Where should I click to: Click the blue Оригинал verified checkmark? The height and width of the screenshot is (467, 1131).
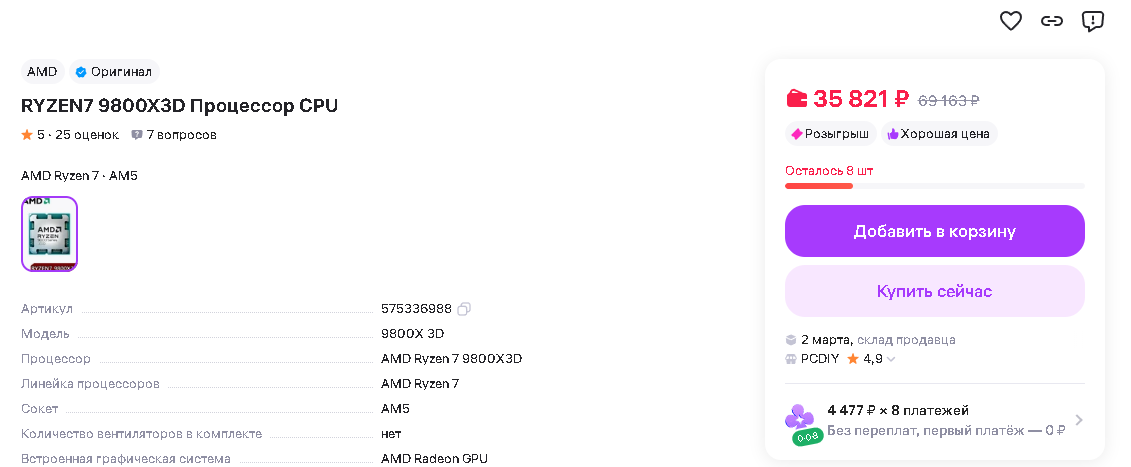(81, 71)
